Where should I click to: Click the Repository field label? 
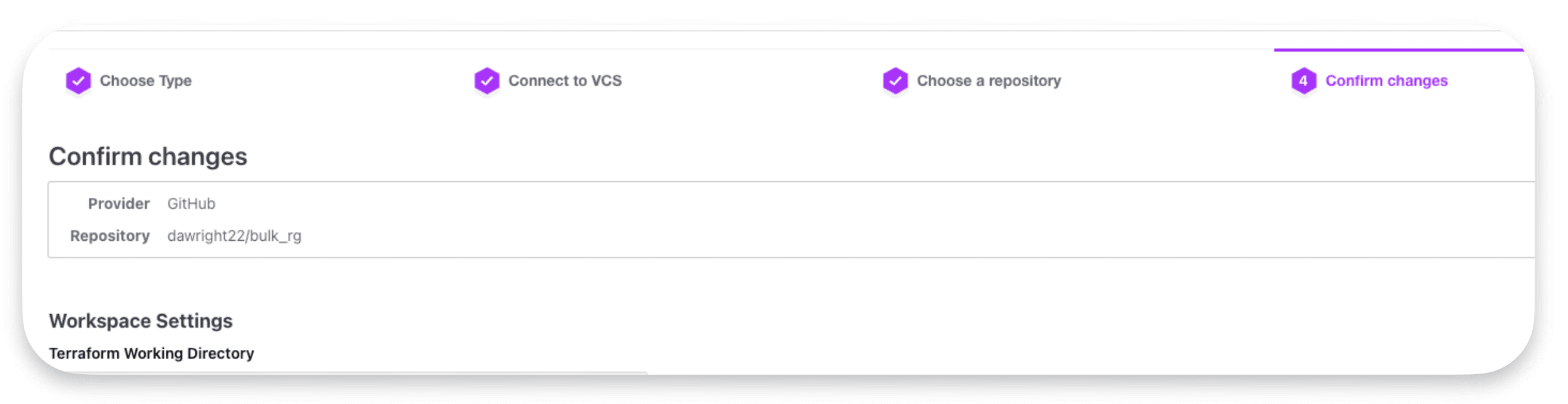click(x=110, y=235)
